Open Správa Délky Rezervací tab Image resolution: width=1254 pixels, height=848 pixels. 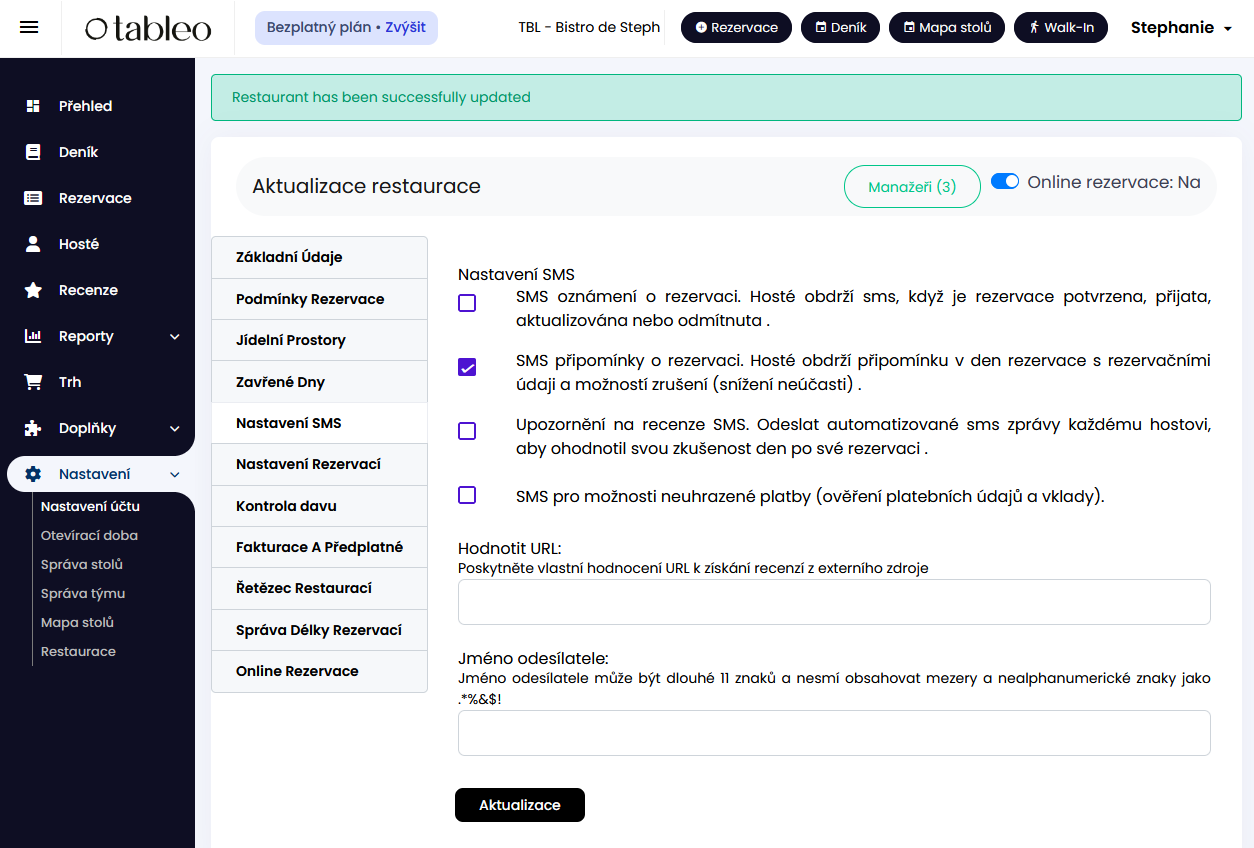[x=319, y=630]
